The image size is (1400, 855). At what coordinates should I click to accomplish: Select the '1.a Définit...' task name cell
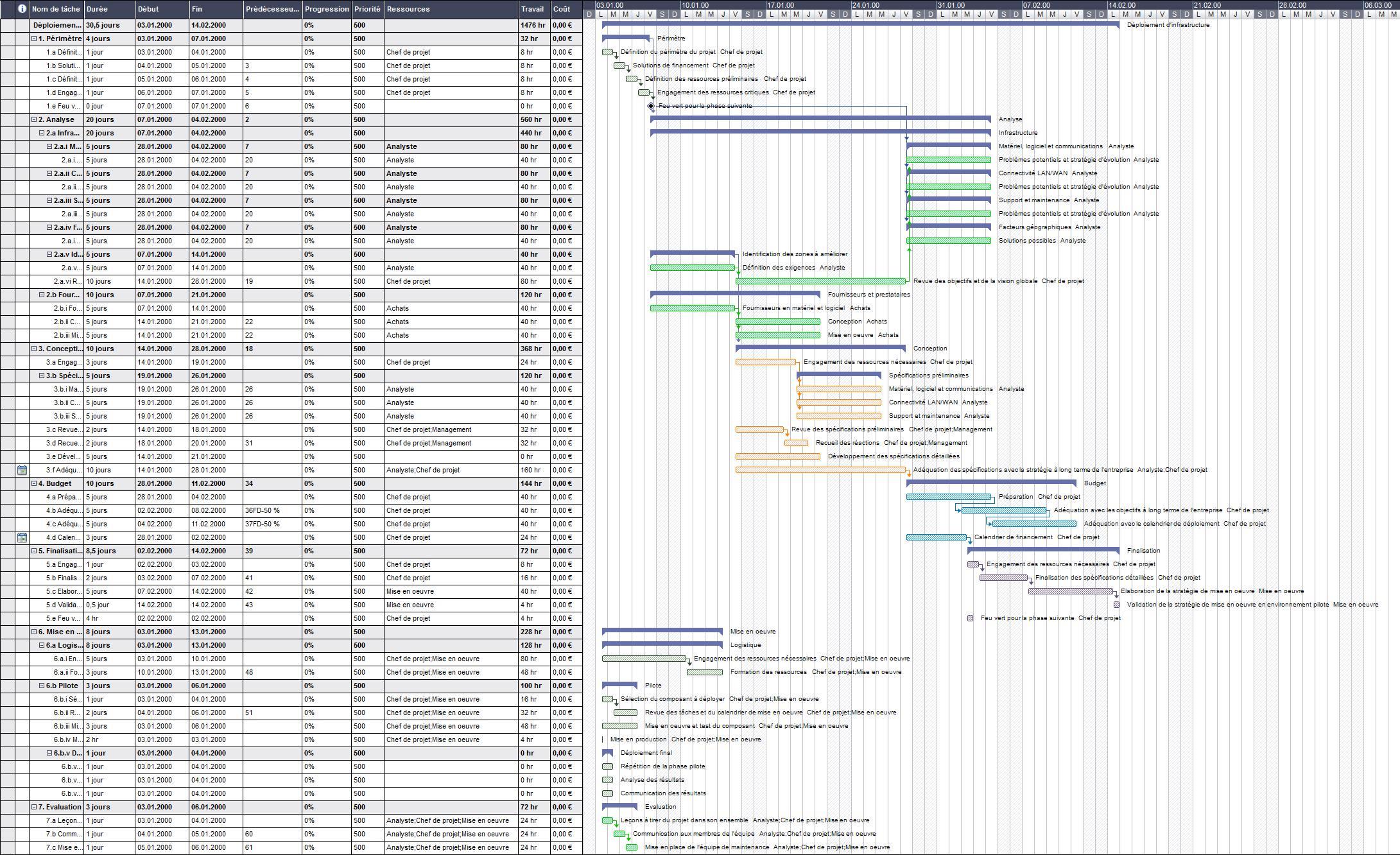click(x=56, y=52)
